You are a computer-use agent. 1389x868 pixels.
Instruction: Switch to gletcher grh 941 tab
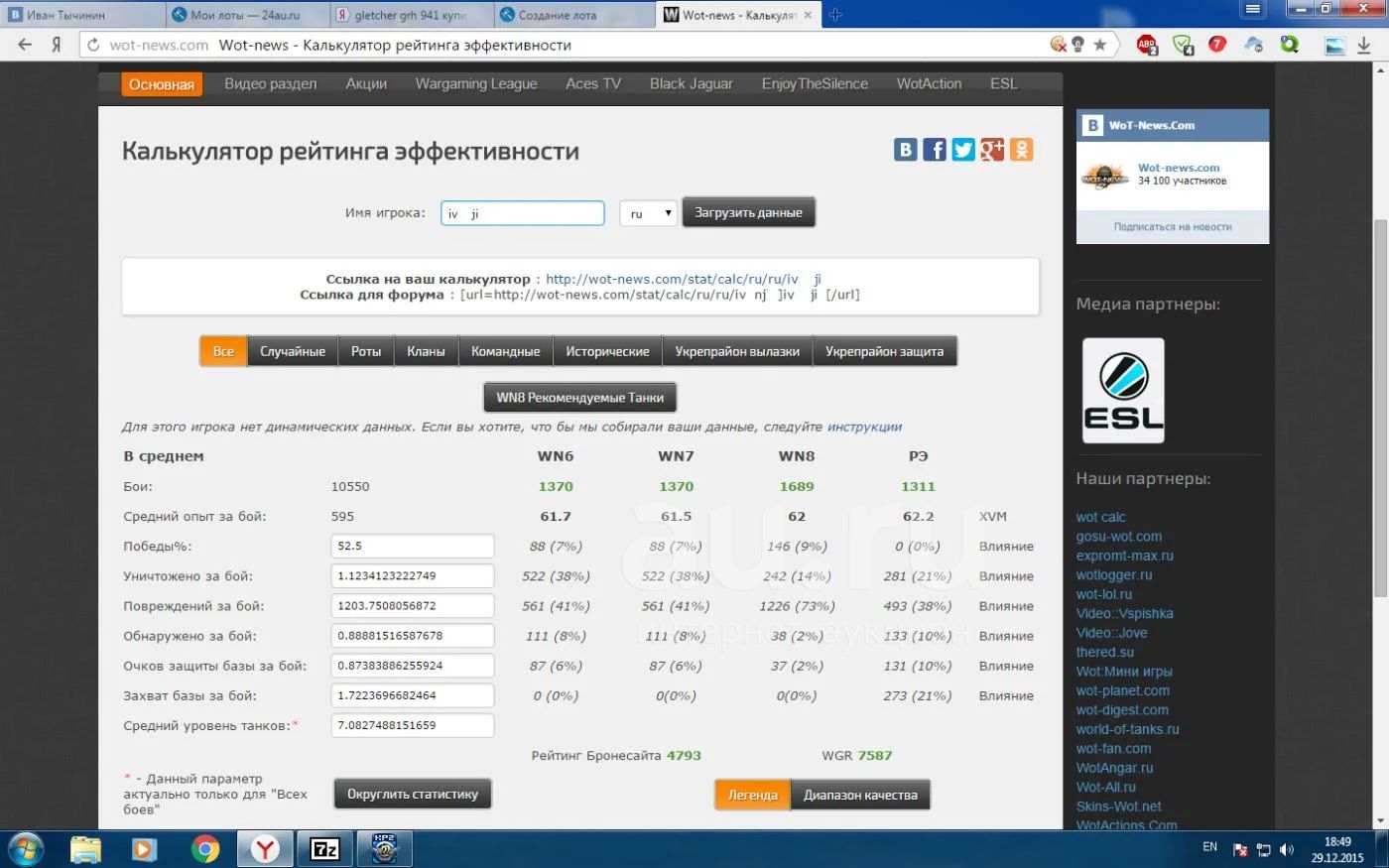coord(410,15)
